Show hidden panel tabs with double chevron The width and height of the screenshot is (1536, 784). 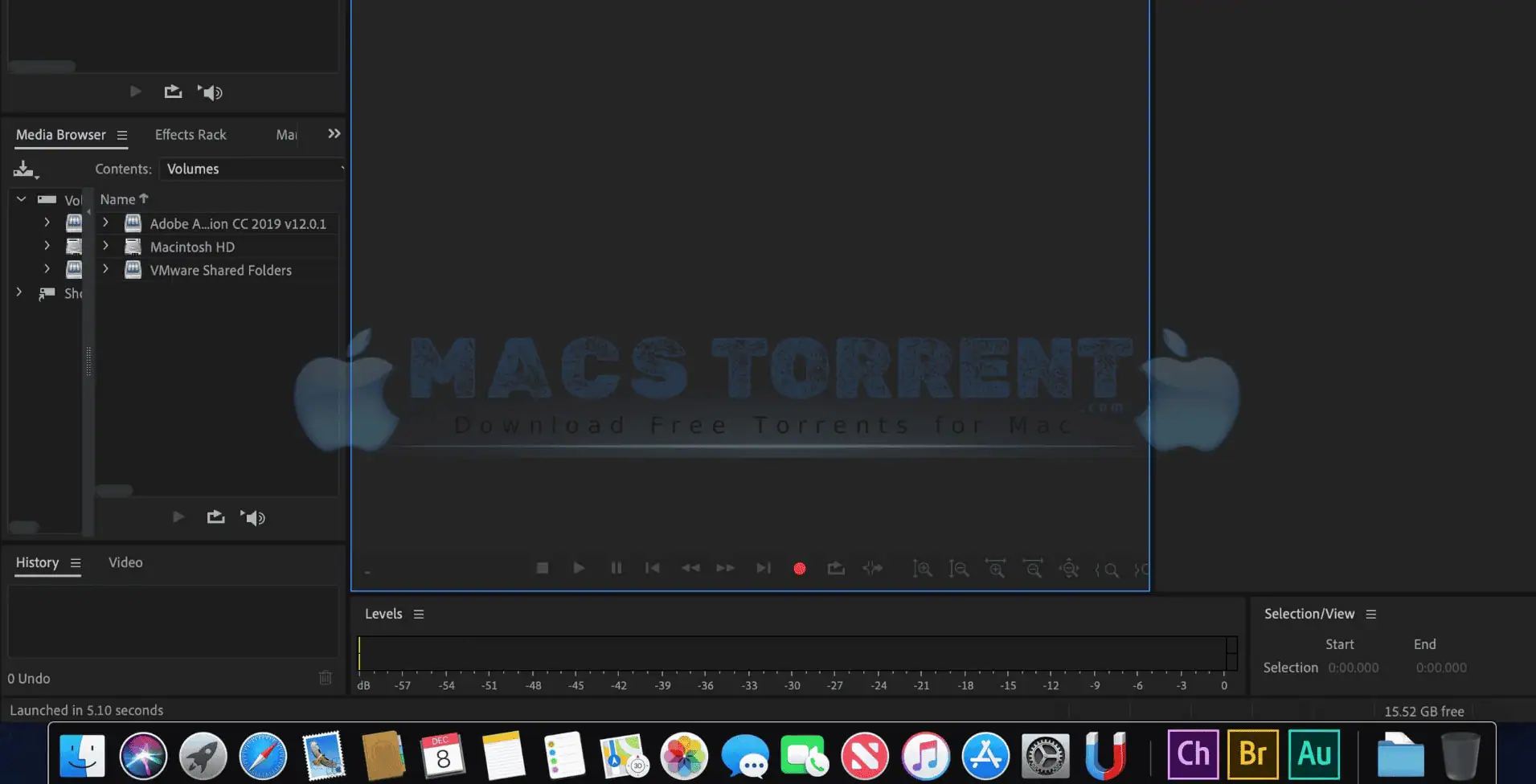click(334, 133)
